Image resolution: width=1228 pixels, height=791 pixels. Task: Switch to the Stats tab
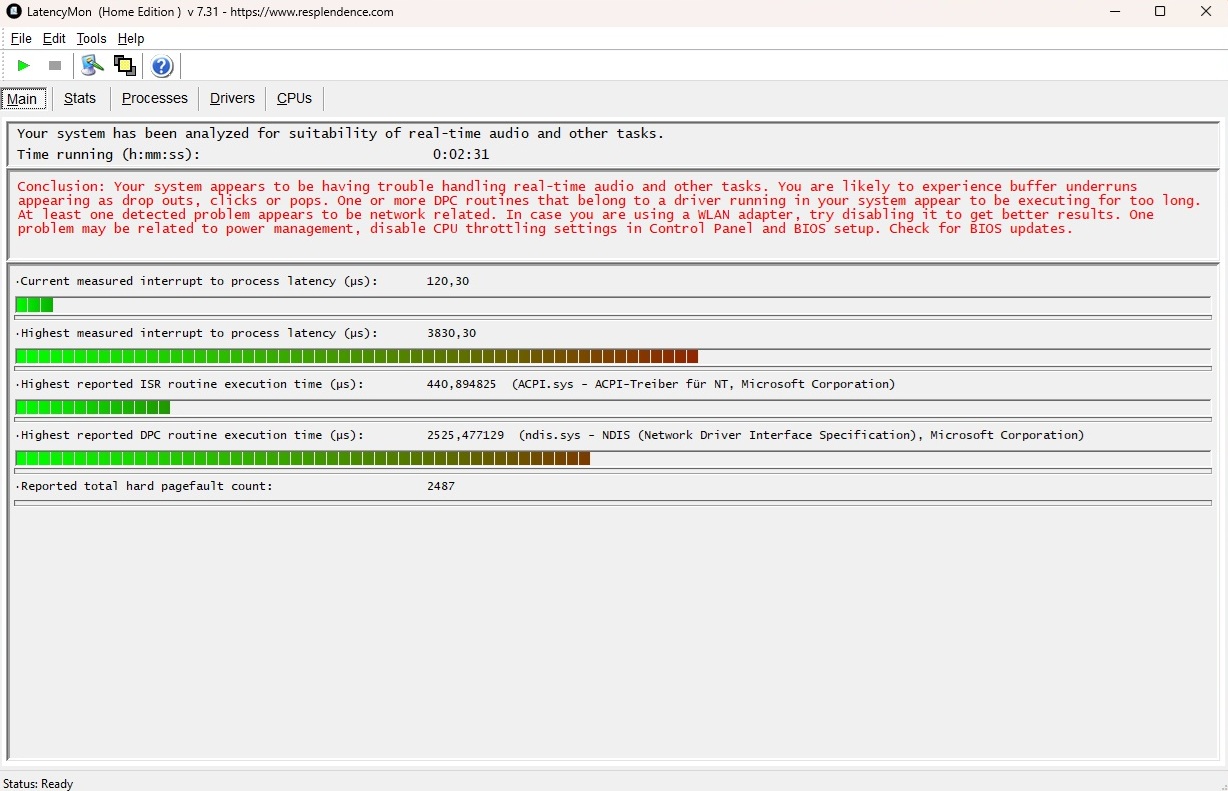click(x=80, y=98)
